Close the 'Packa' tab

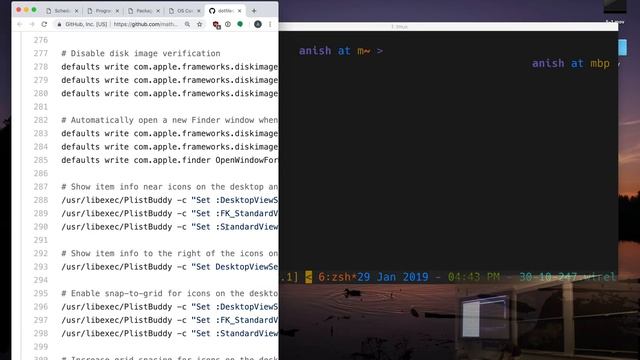point(158,11)
